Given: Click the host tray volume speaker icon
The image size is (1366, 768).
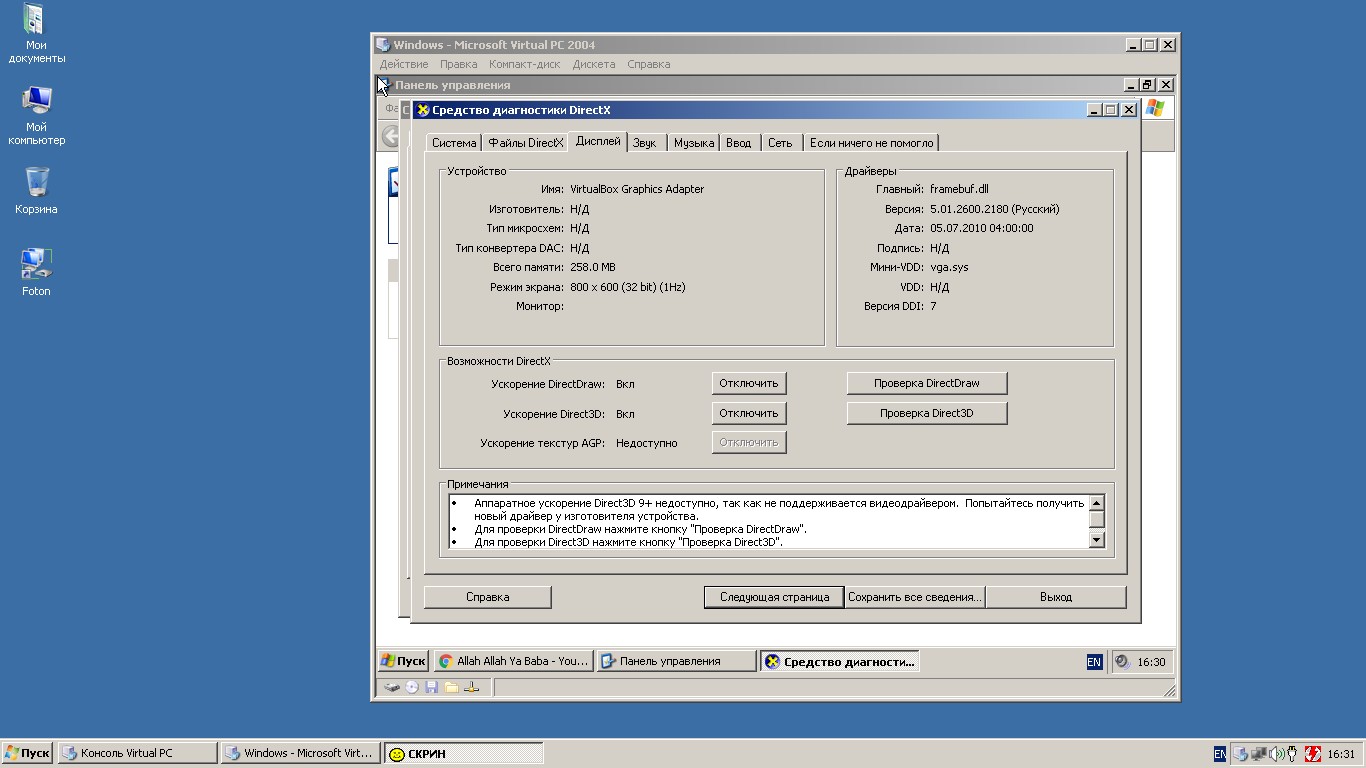Looking at the screenshot, I should tap(1277, 754).
